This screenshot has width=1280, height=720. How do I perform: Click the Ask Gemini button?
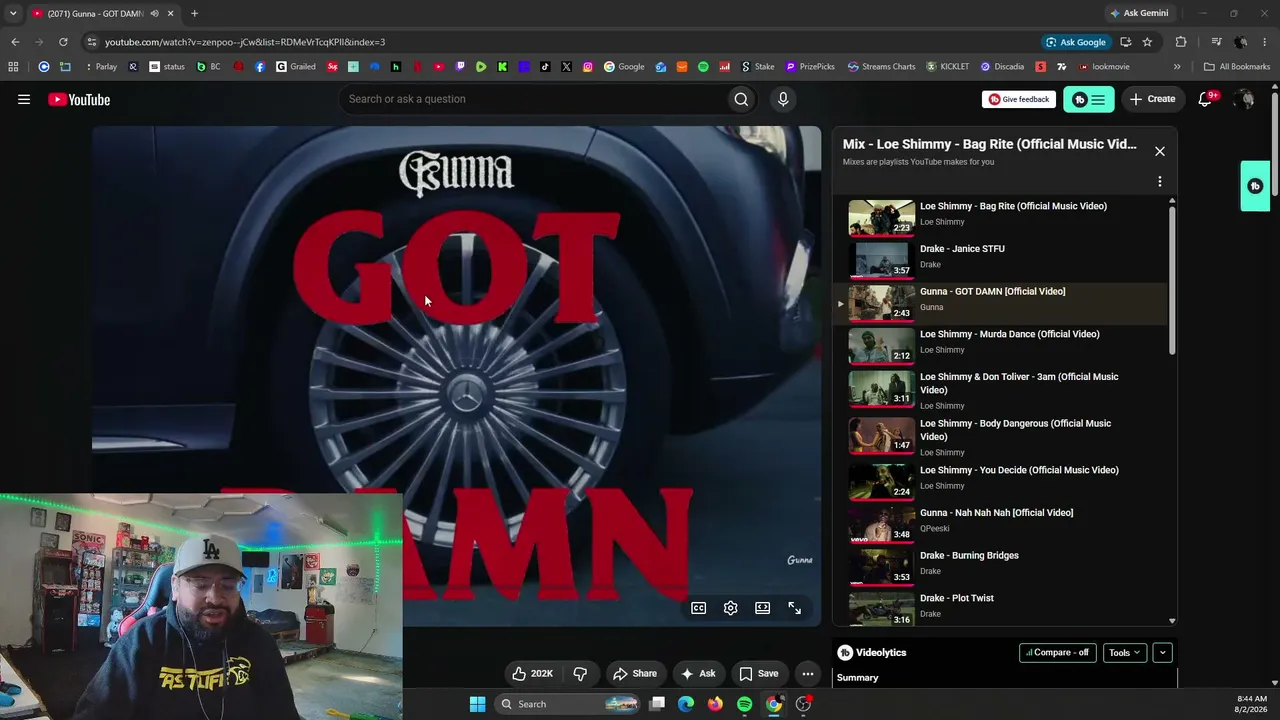1138,13
